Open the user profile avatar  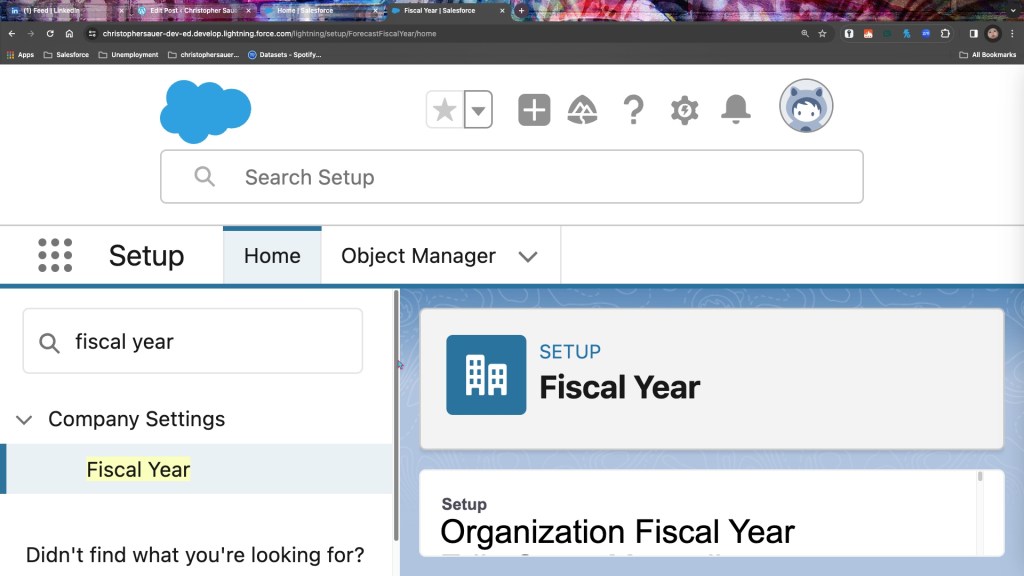[806, 106]
